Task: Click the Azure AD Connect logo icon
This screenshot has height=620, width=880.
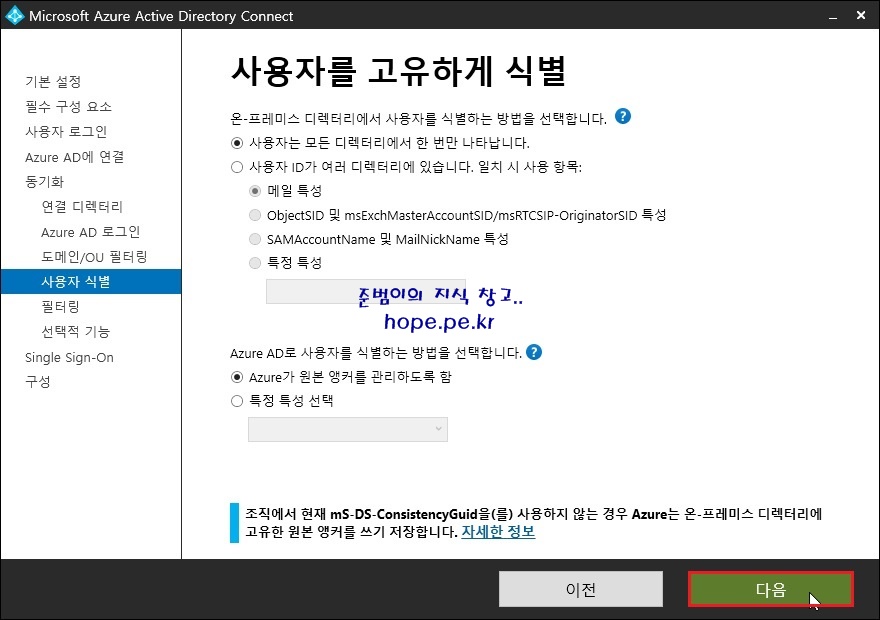Action: pos(14,15)
